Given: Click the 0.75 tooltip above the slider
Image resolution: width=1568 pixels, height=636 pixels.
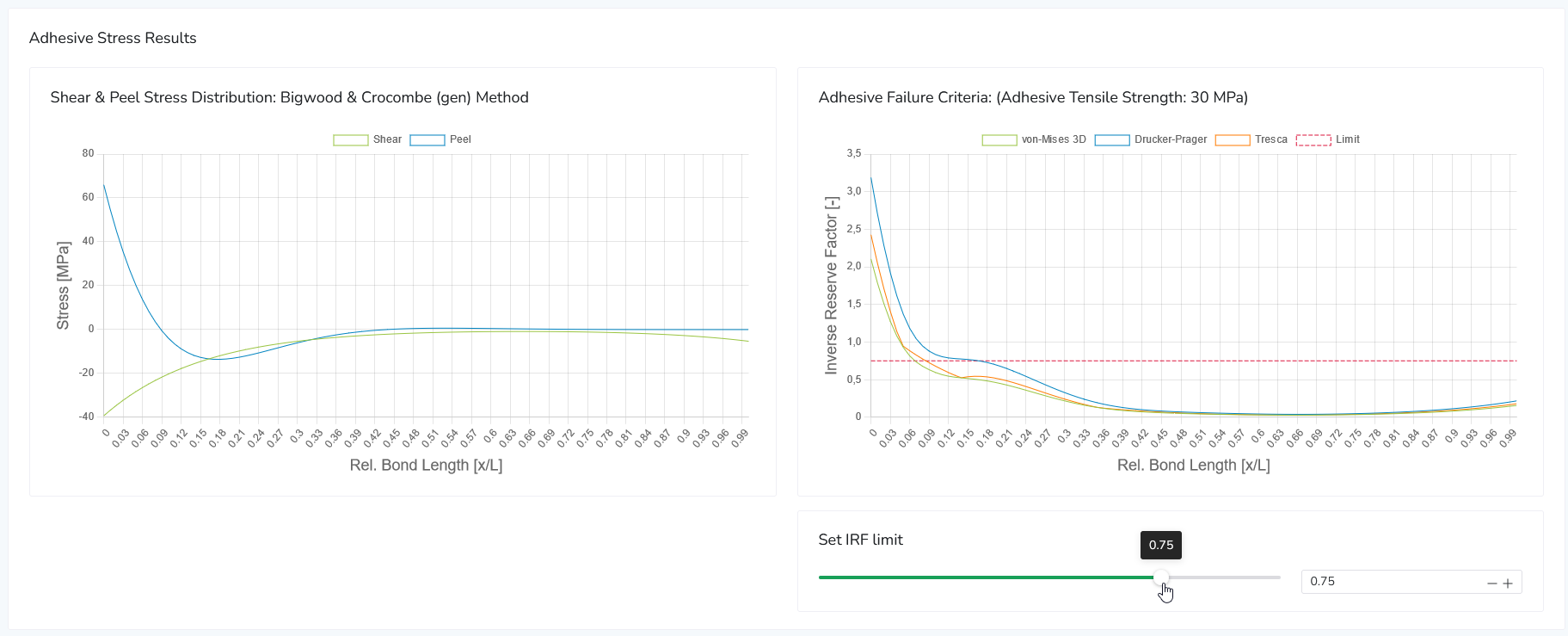Looking at the screenshot, I should (1161, 545).
